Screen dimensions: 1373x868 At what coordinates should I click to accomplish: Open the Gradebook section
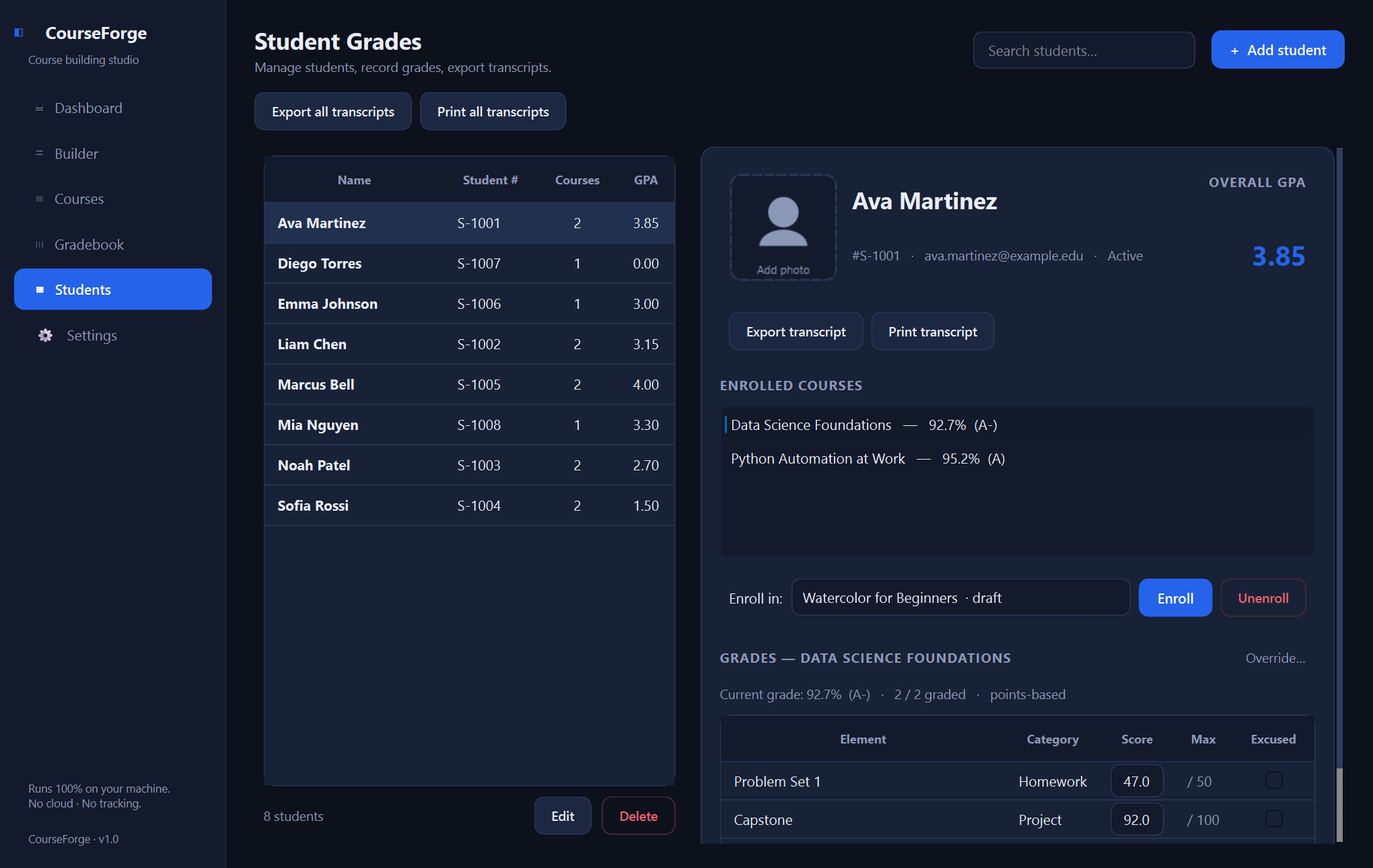pos(113,245)
